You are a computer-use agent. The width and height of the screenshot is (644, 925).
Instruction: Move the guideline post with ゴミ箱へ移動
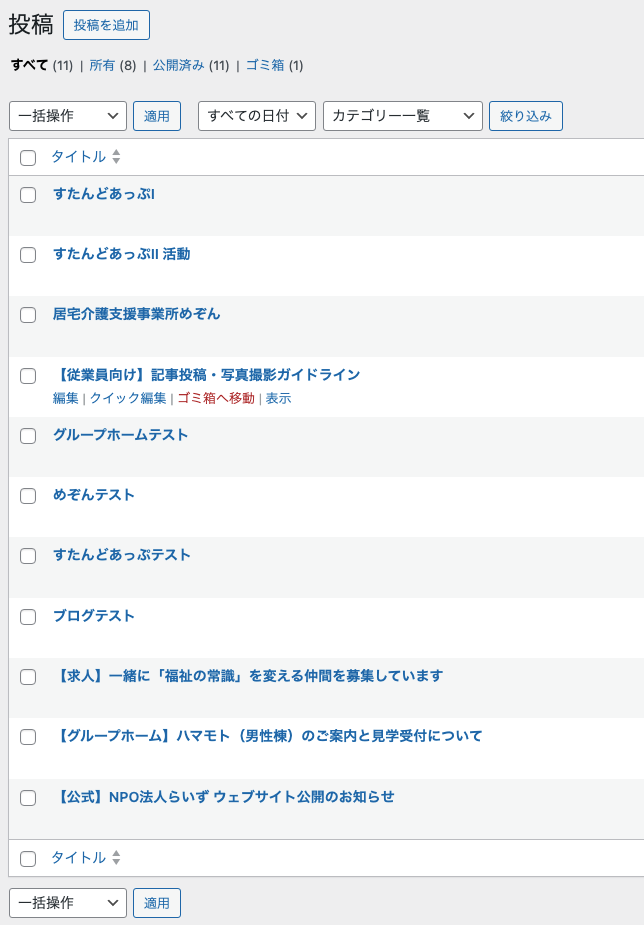(x=216, y=398)
